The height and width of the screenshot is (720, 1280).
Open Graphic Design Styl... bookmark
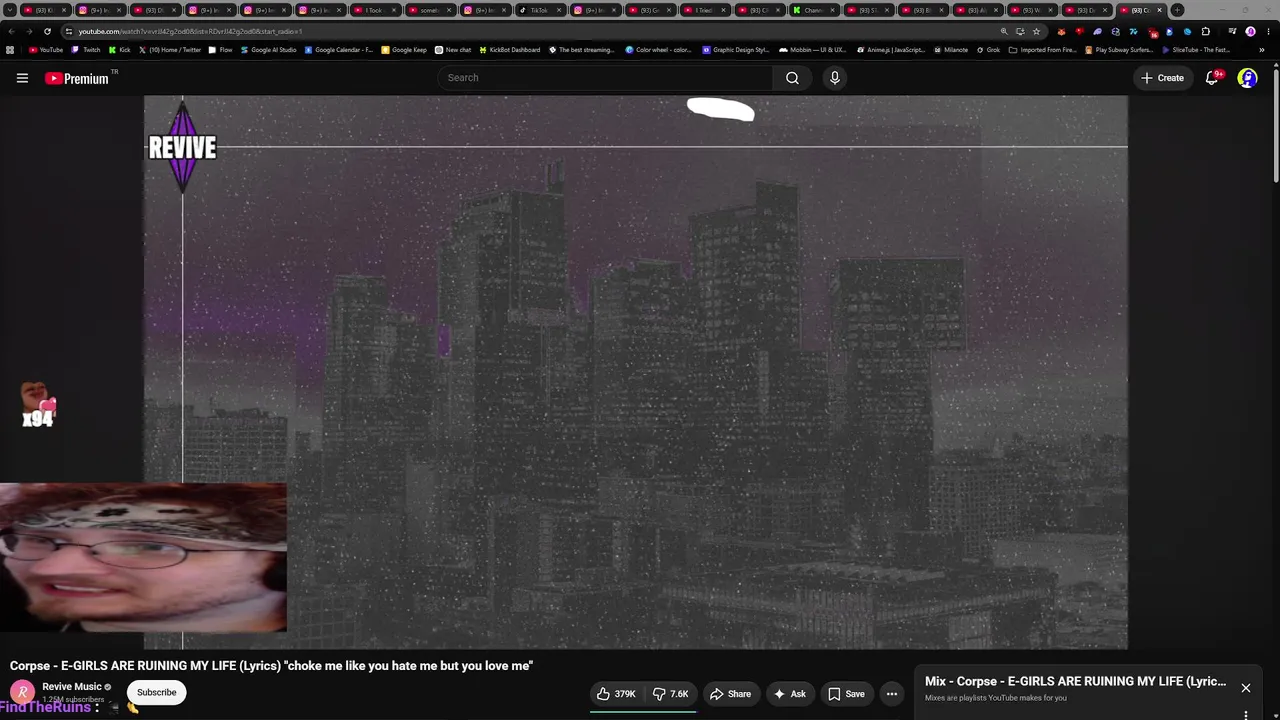tap(736, 50)
